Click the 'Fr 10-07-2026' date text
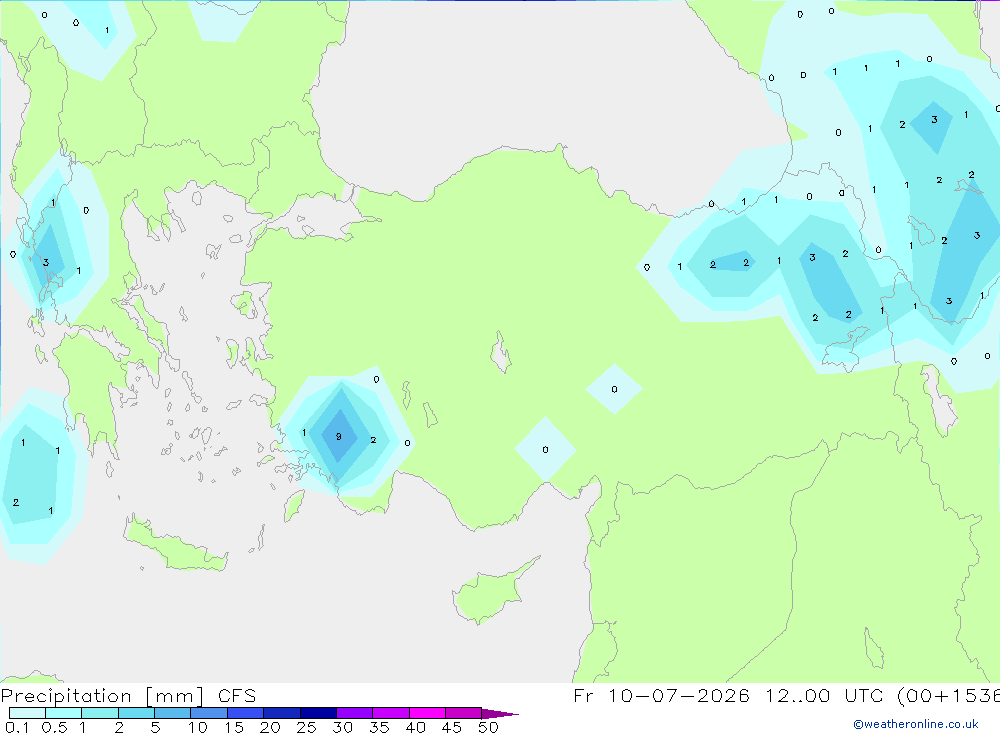This screenshot has height=733, width=1000. click(661, 696)
